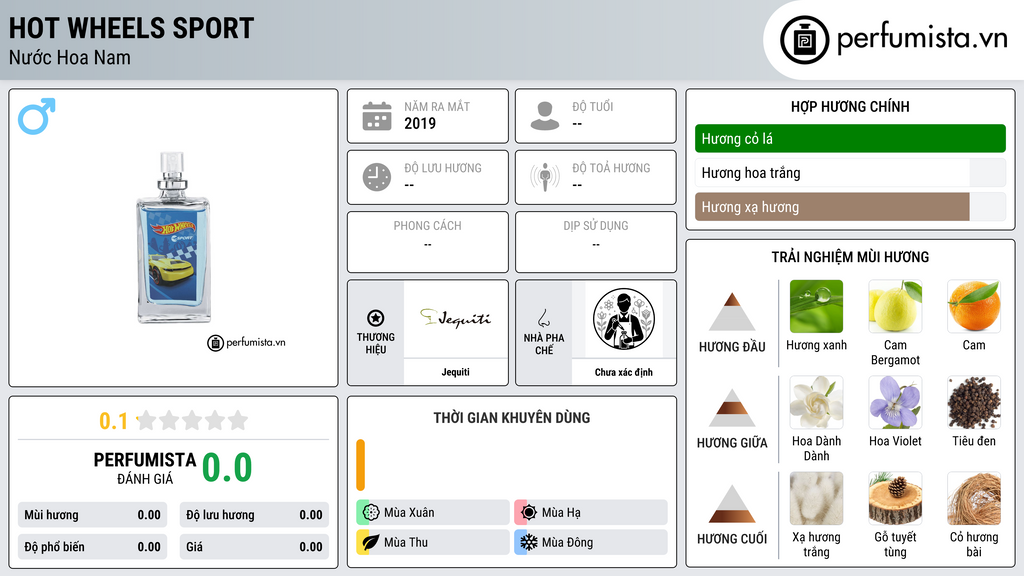Click the Mùa Xuân flower icon

pyautogui.click(x=371, y=513)
